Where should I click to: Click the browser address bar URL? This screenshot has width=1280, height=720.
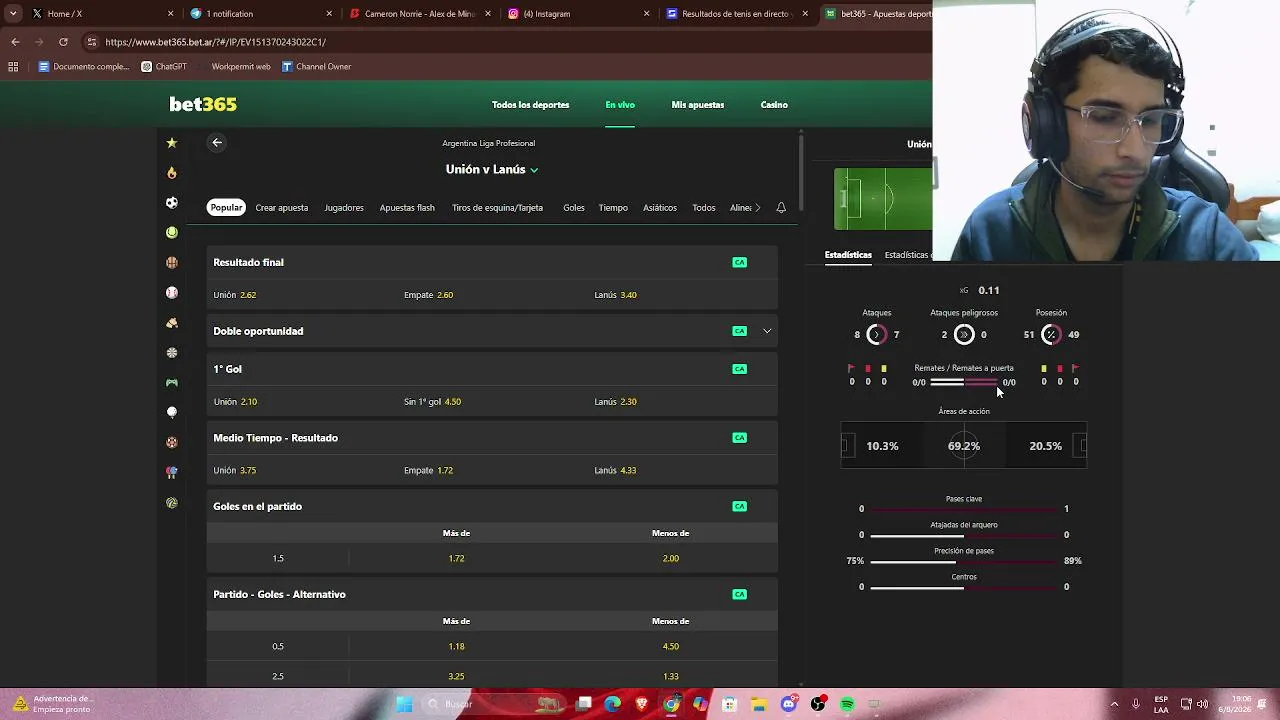215,42
